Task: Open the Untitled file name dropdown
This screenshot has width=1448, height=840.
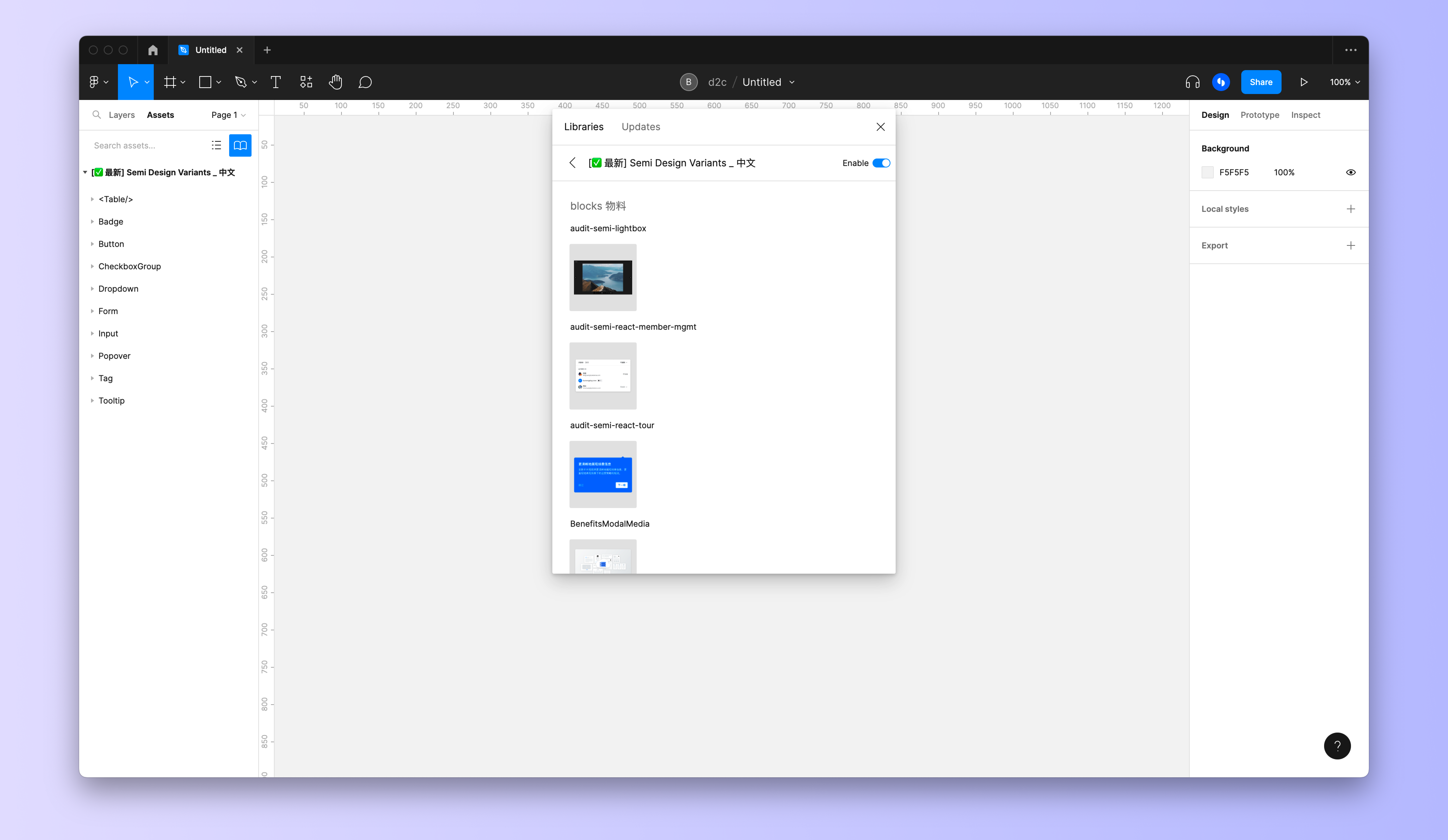Action: point(792,82)
